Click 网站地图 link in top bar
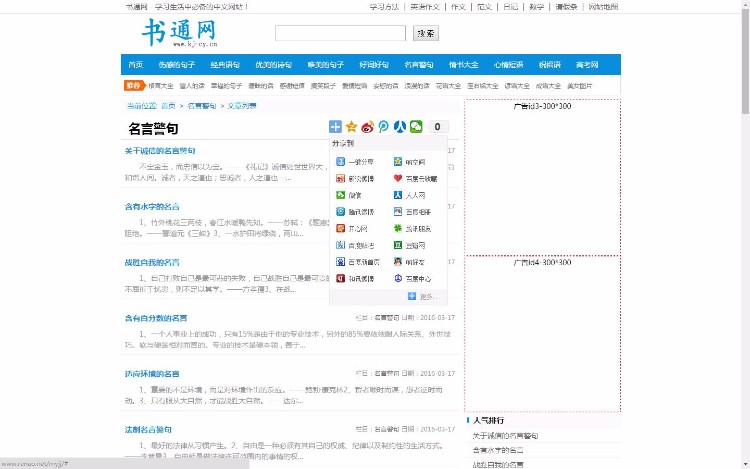750x469 pixels. tap(603, 7)
